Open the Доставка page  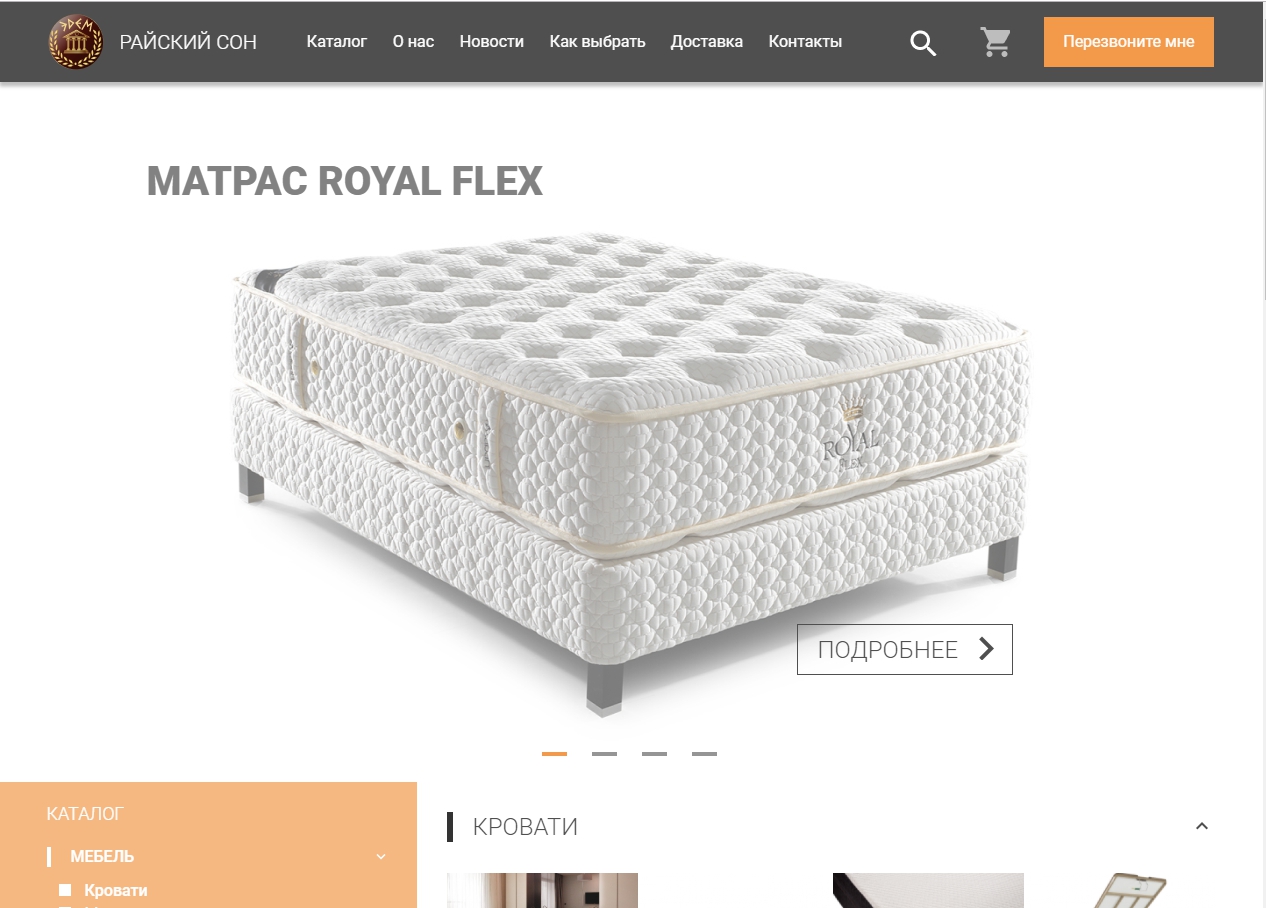point(707,42)
